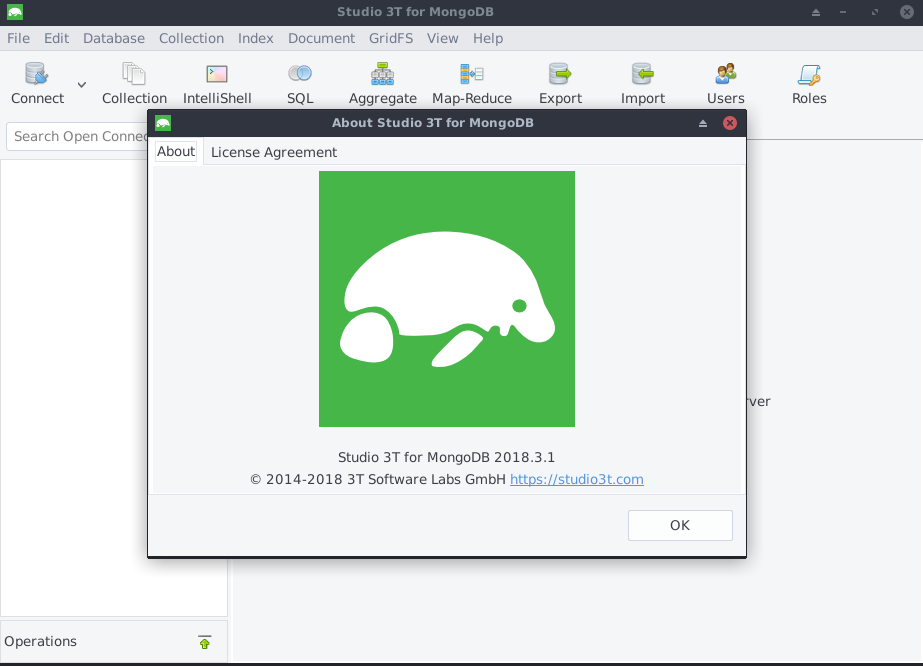Open the Index menu
The height and width of the screenshot is (666, 923).
(x=255, y=38)
